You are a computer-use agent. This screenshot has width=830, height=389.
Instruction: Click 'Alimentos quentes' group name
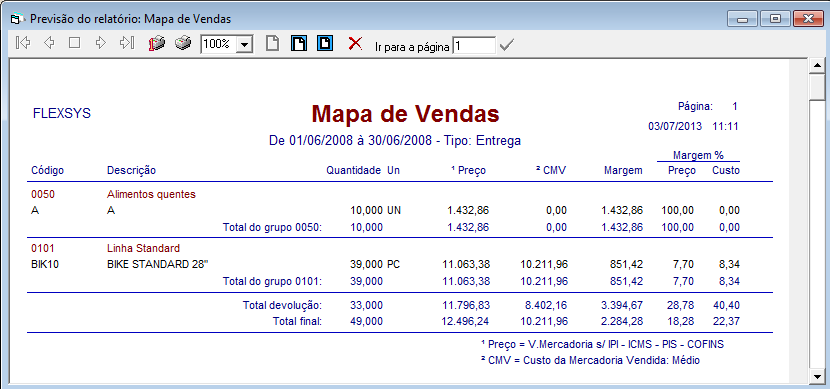[x=151, y=194]
